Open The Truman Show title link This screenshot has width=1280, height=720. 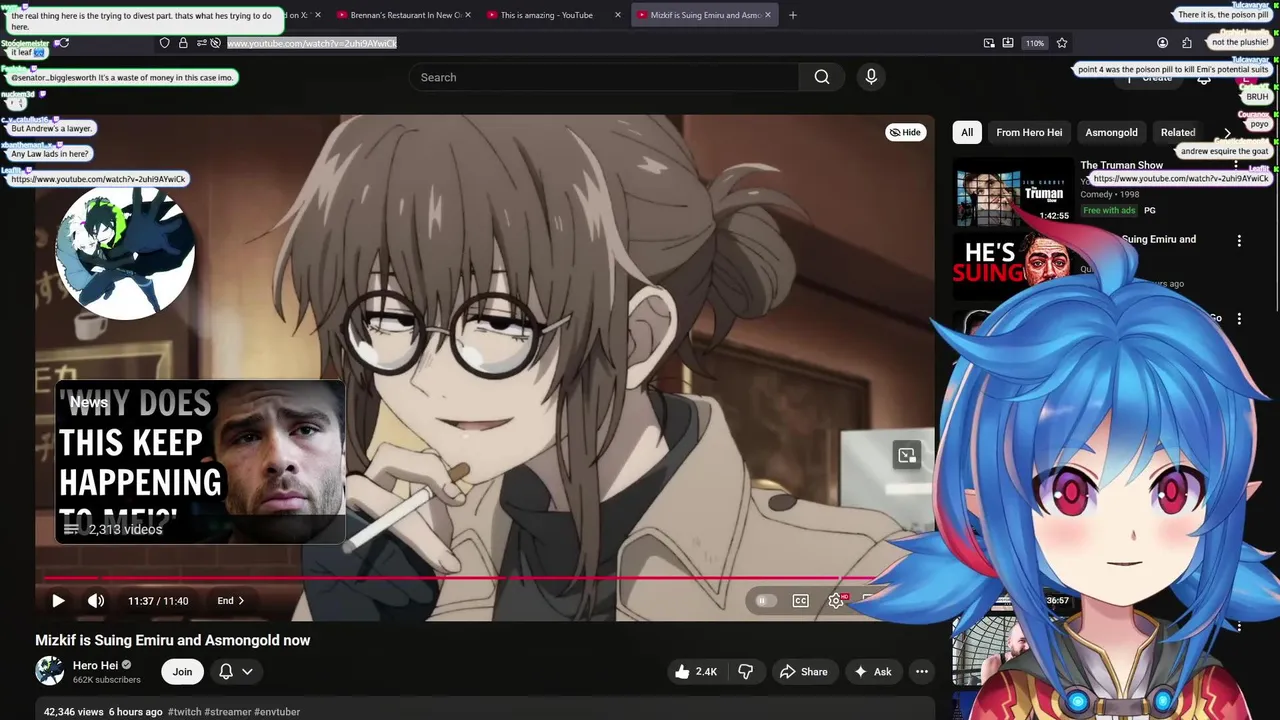1121,165
